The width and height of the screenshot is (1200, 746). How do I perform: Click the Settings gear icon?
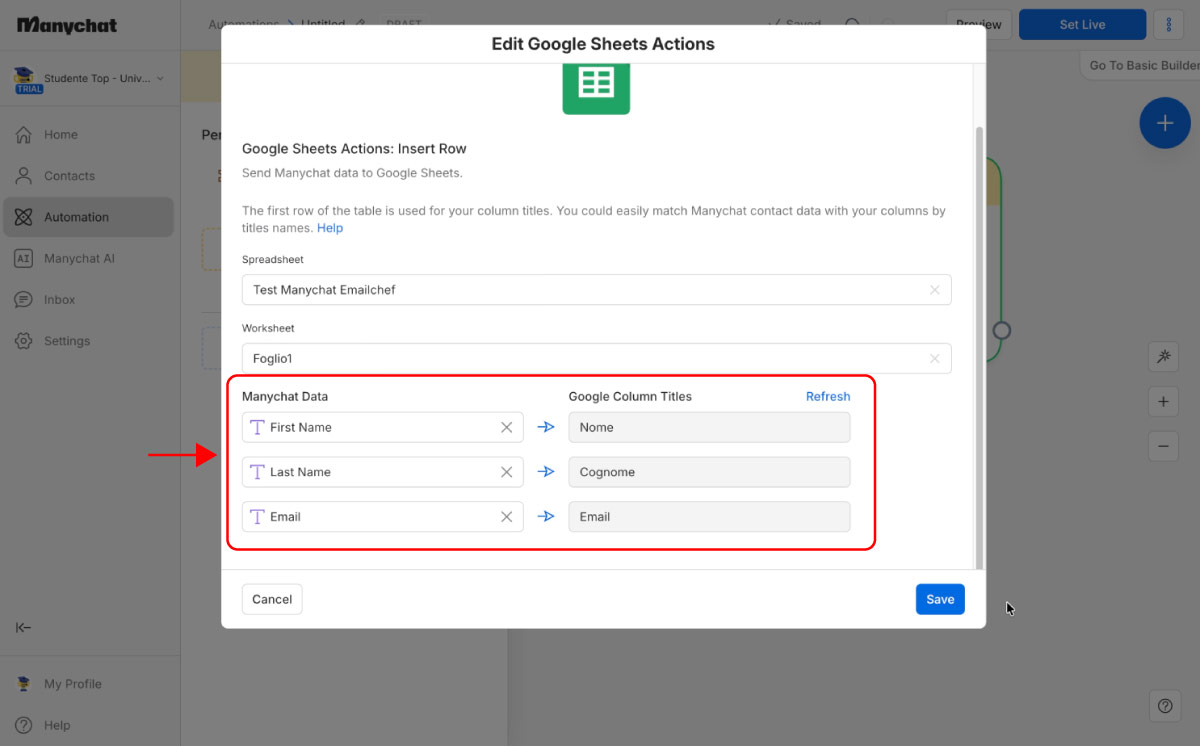pos(23,341)
